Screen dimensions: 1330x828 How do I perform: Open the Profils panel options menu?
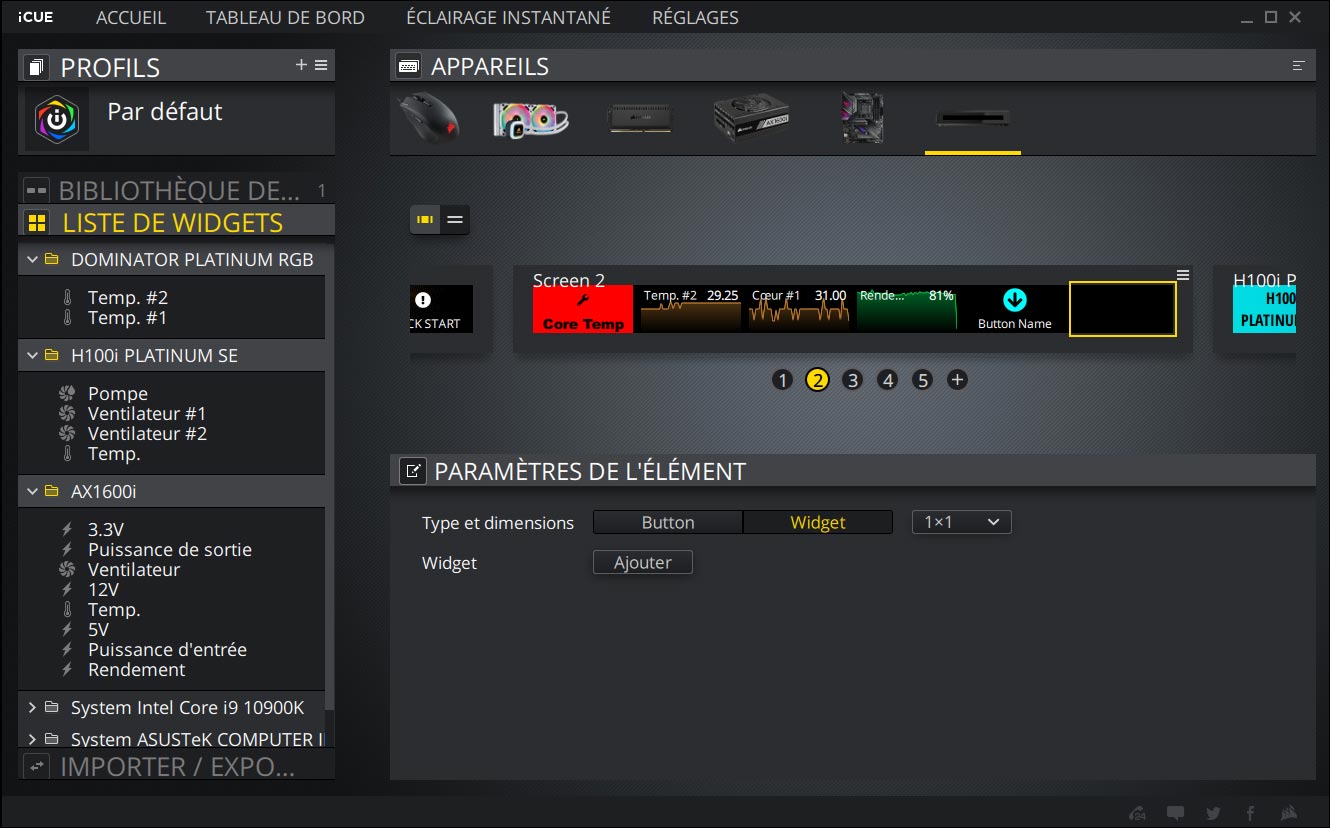(x=321, y=65)
